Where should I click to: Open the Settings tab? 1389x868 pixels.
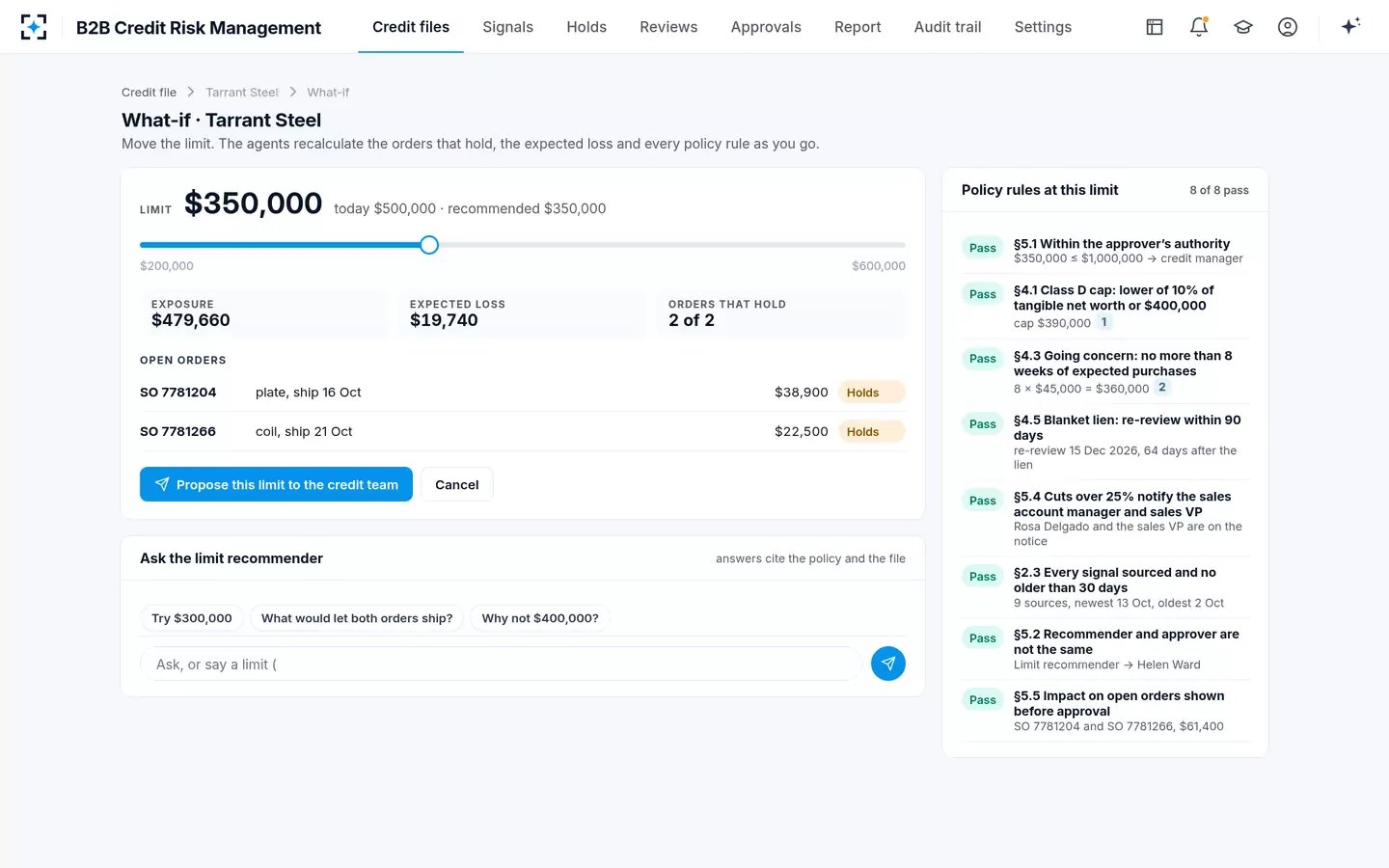[x=1043, y=27]
